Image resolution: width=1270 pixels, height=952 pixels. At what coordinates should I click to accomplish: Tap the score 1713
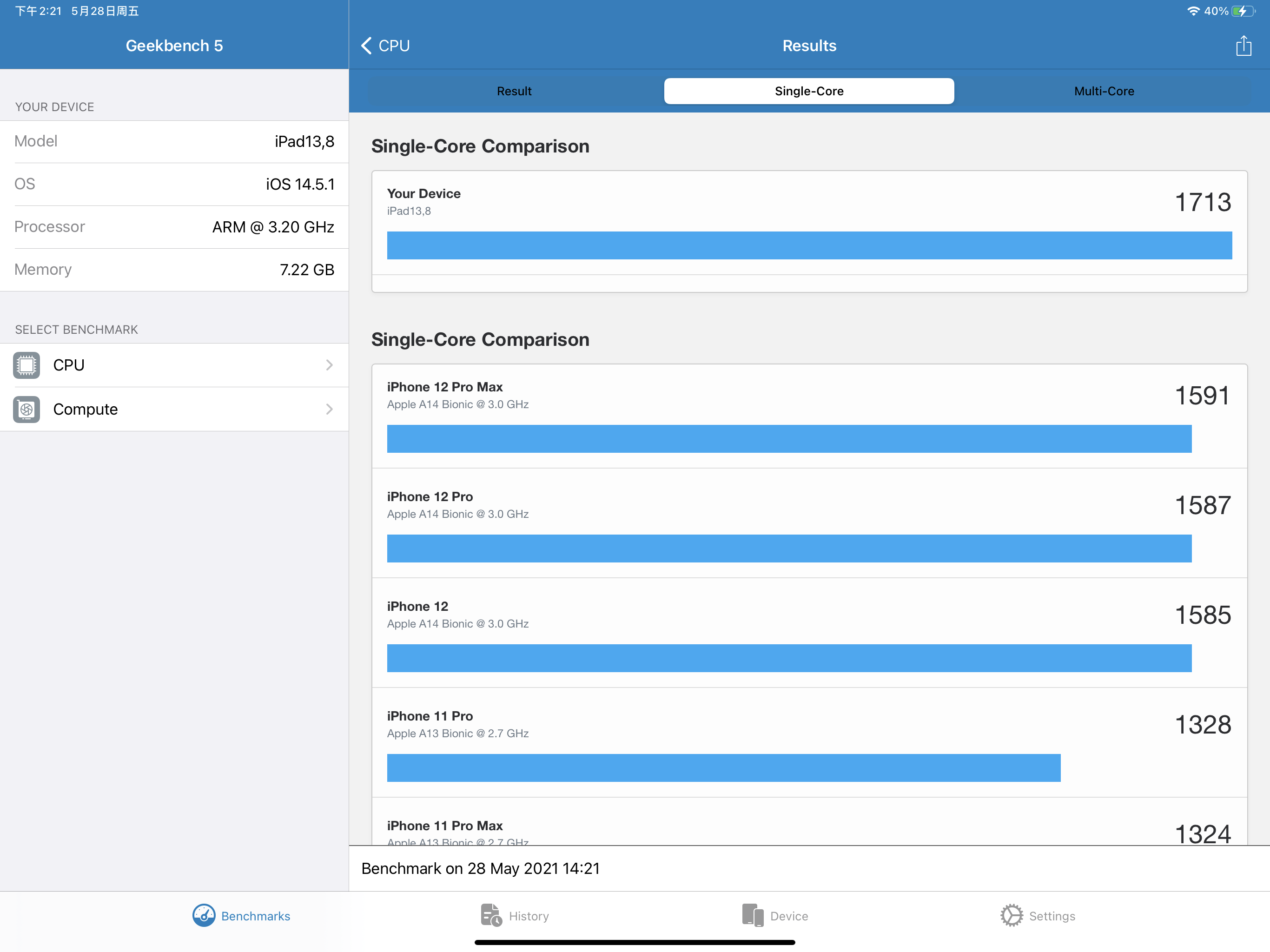1203,202
